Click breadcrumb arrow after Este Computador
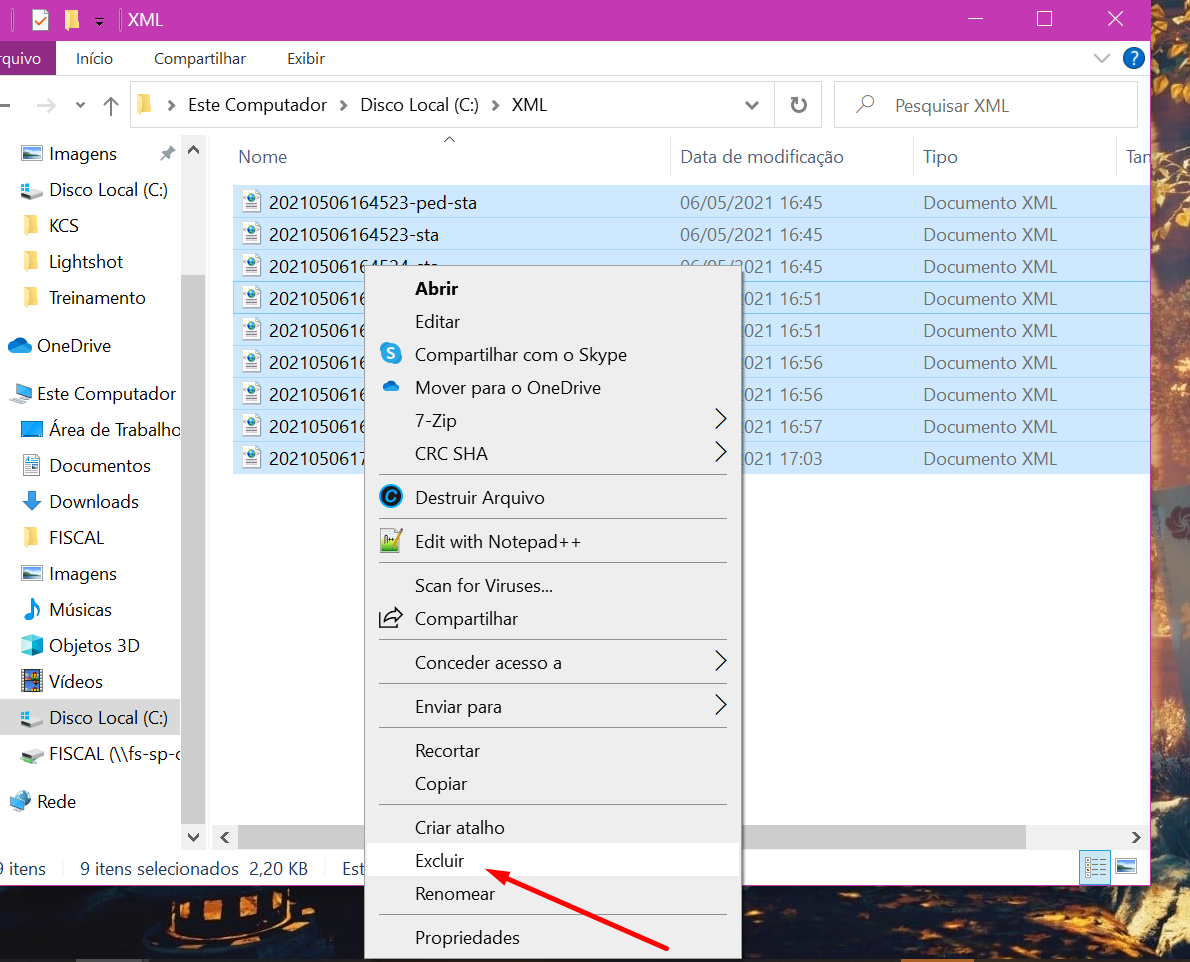 (343, 105)
